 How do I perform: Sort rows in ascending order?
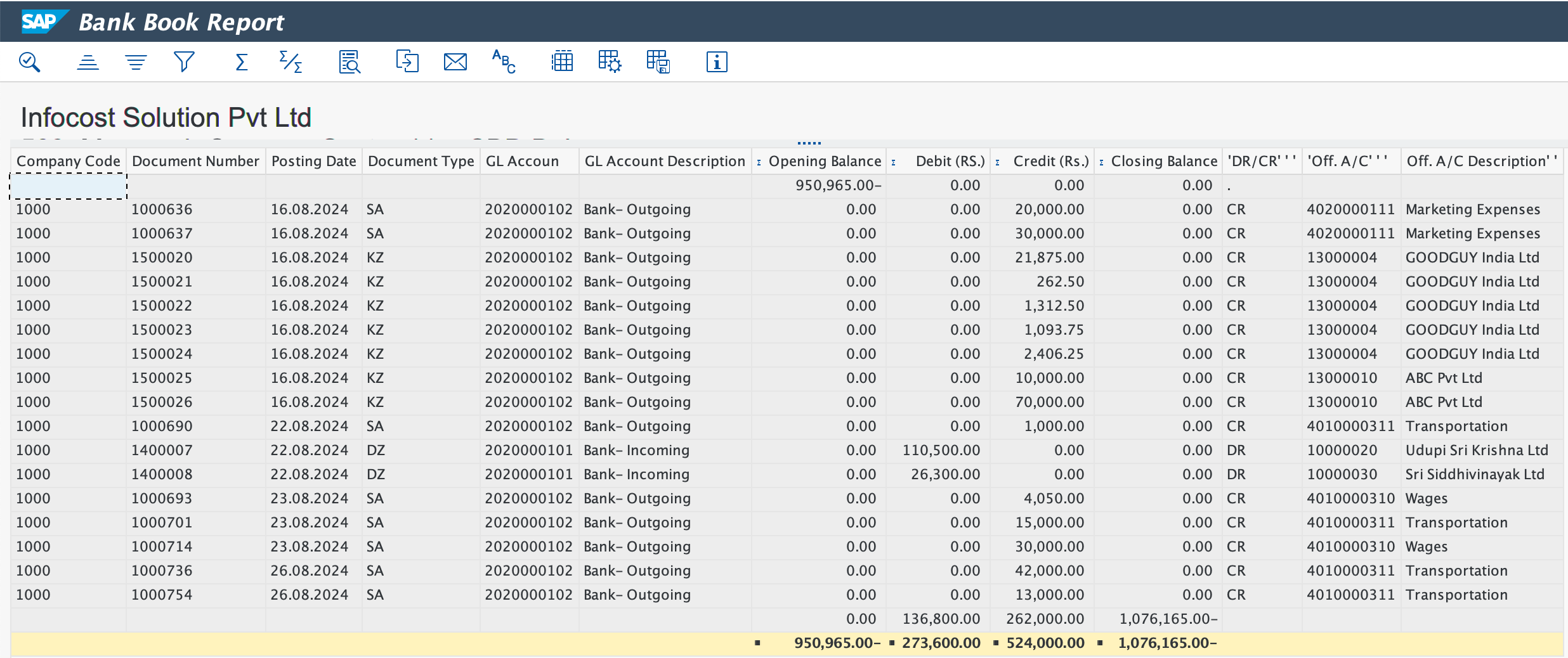click(x=88, y=62)
